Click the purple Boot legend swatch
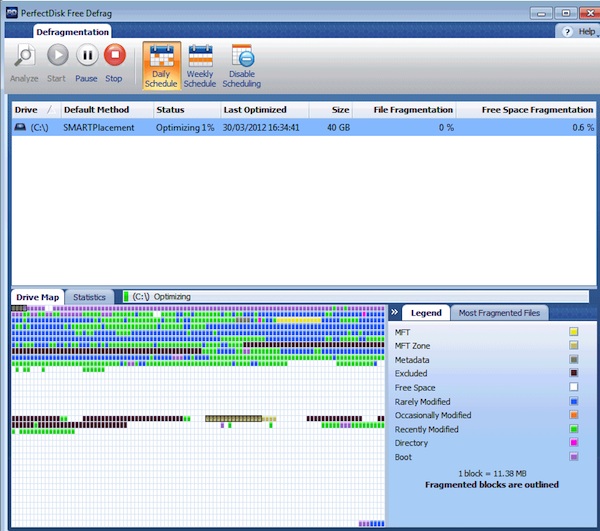600x531 pixels. click(573, 456)
